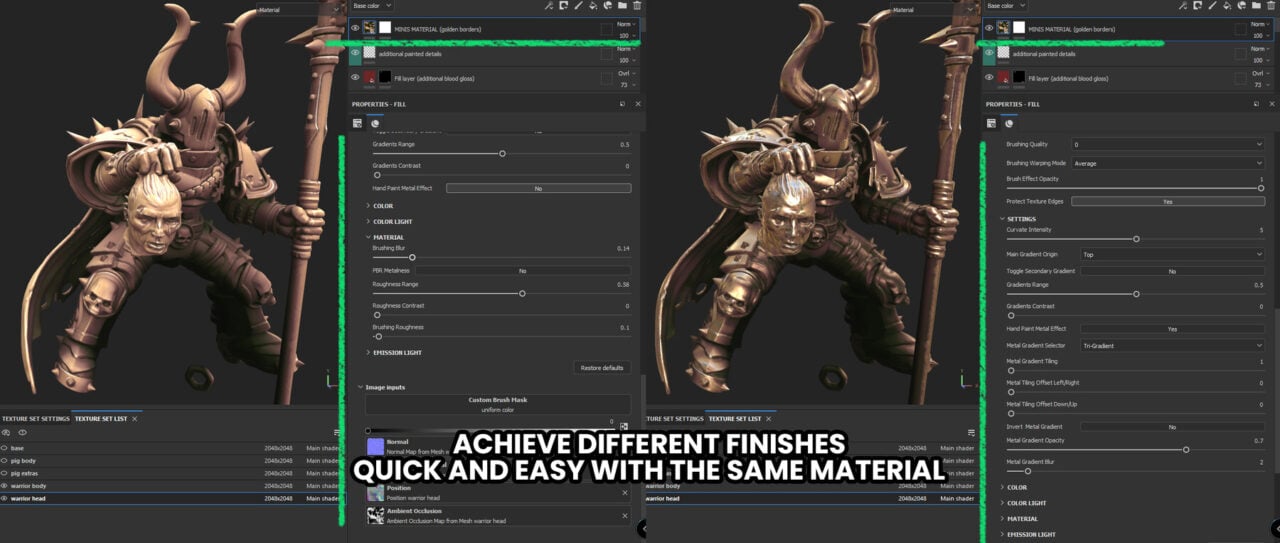Image resolution: width=1280 pixels, height=543 pixels.
Task: Select Normal map input thumbnail
Action: (x=375, y=446)
